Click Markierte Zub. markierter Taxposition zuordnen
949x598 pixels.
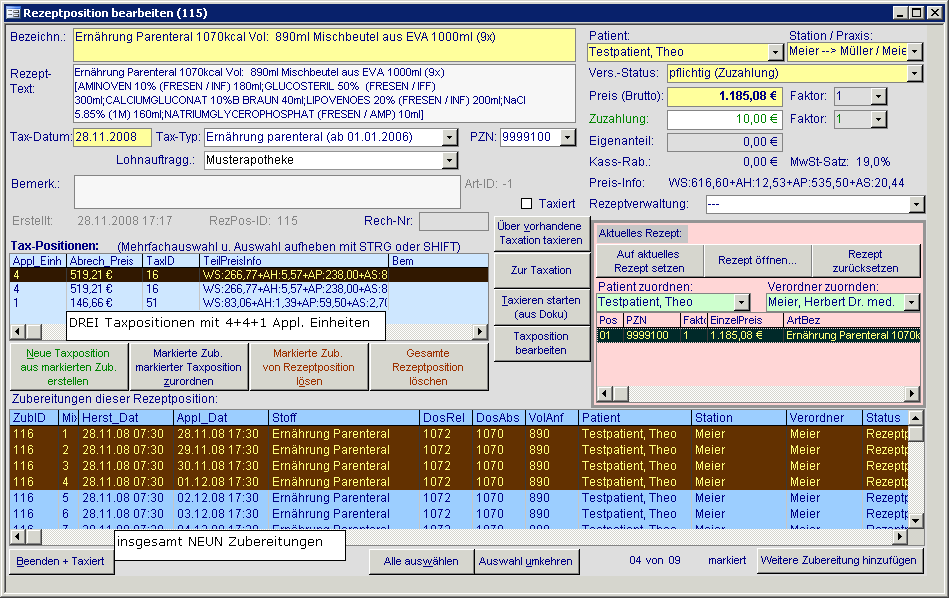coord(188,367)
